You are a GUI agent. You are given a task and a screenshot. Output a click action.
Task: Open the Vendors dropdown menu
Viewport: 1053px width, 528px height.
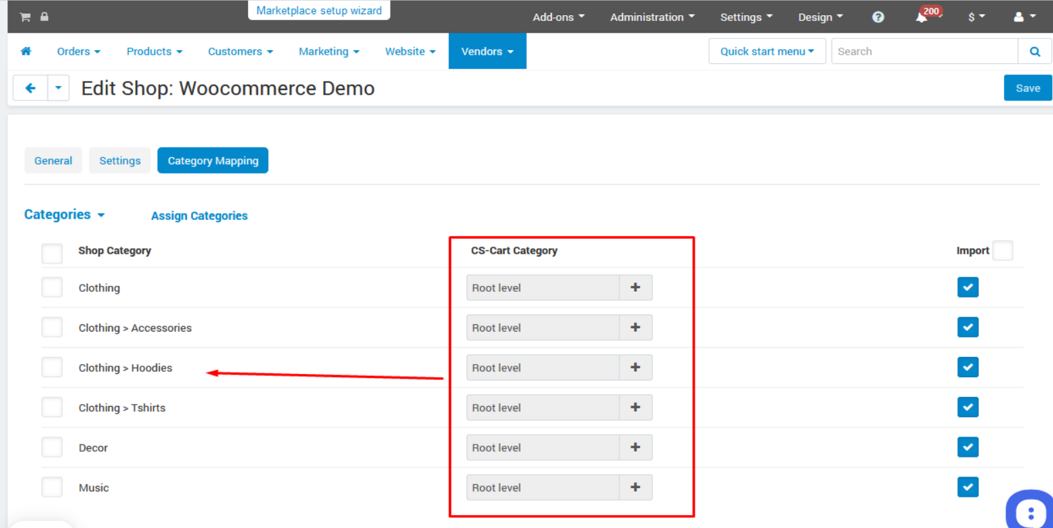coord(487,51)
